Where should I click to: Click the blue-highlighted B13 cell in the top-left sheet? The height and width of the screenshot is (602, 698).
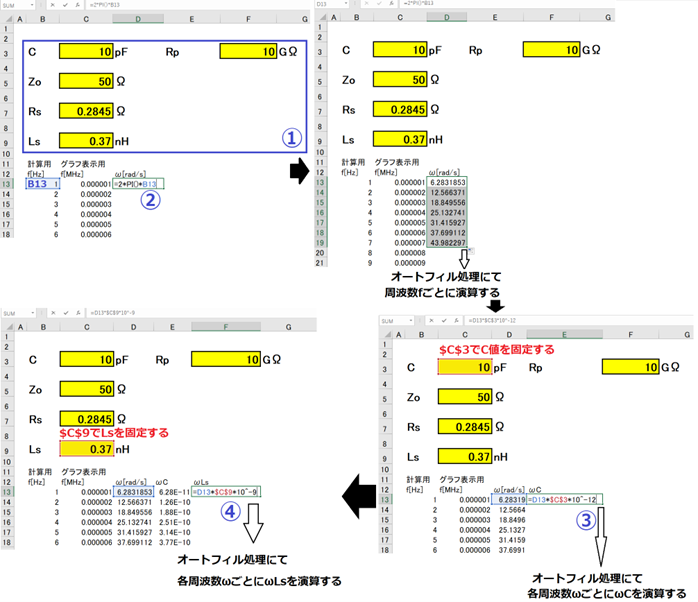[43, 184]
